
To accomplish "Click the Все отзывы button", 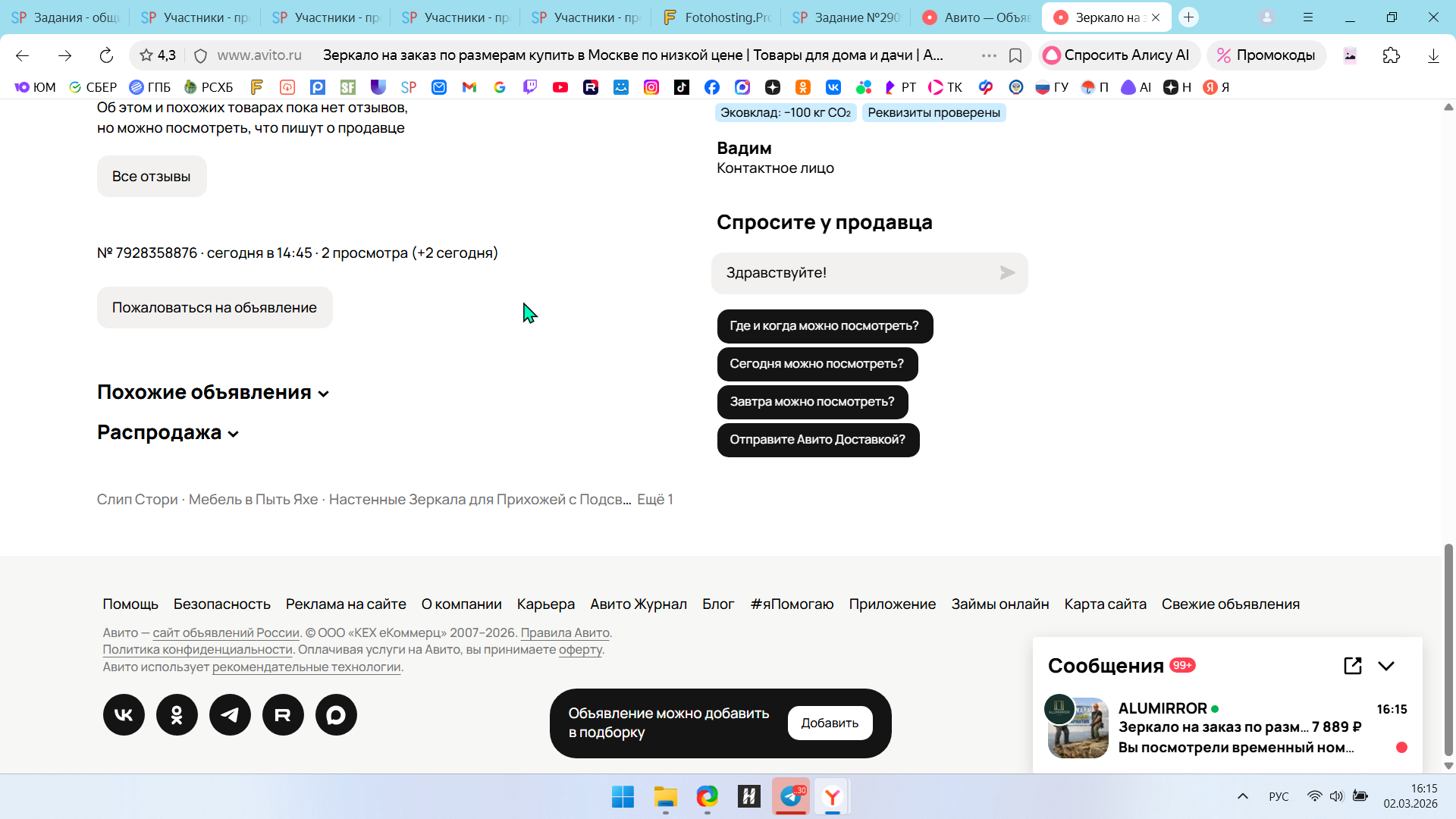I will 152,176.
